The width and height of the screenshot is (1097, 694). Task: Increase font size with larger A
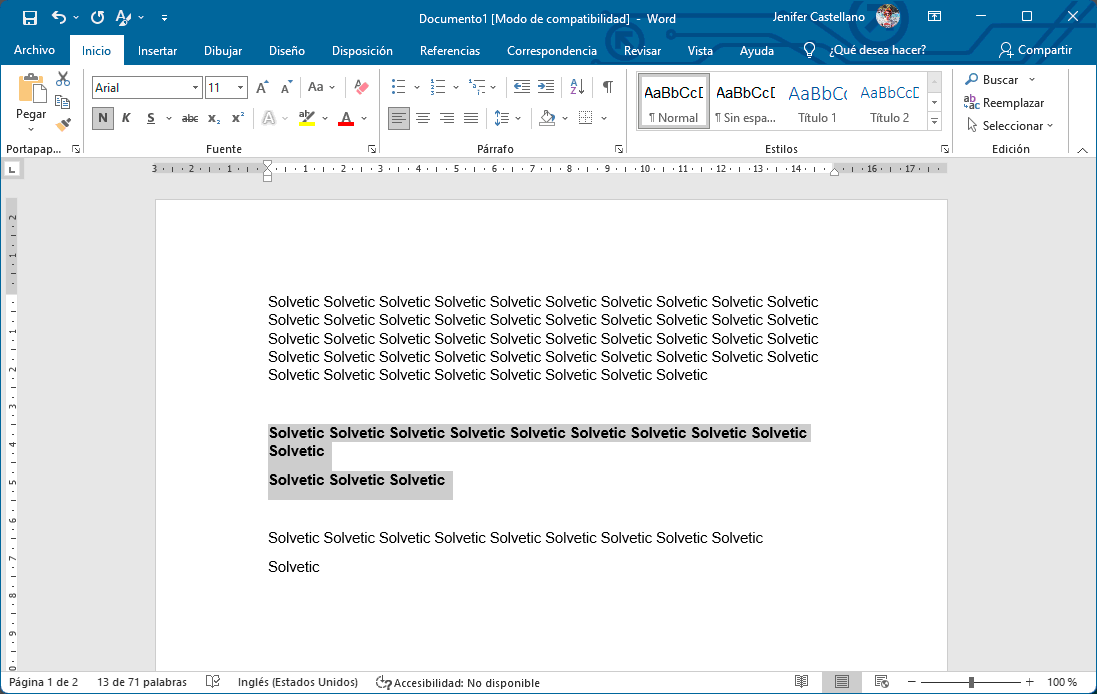point(262,87)
